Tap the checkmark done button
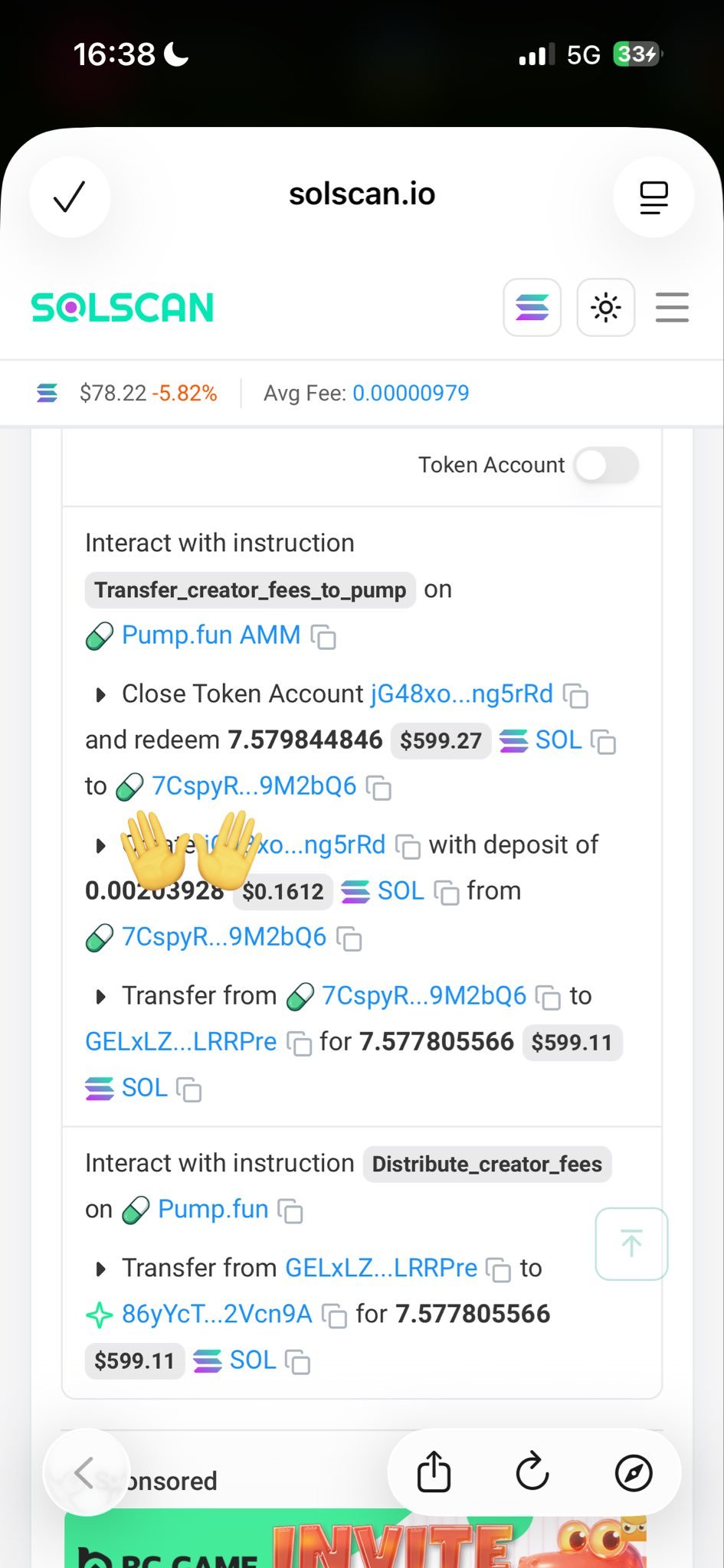 [69, 197]
